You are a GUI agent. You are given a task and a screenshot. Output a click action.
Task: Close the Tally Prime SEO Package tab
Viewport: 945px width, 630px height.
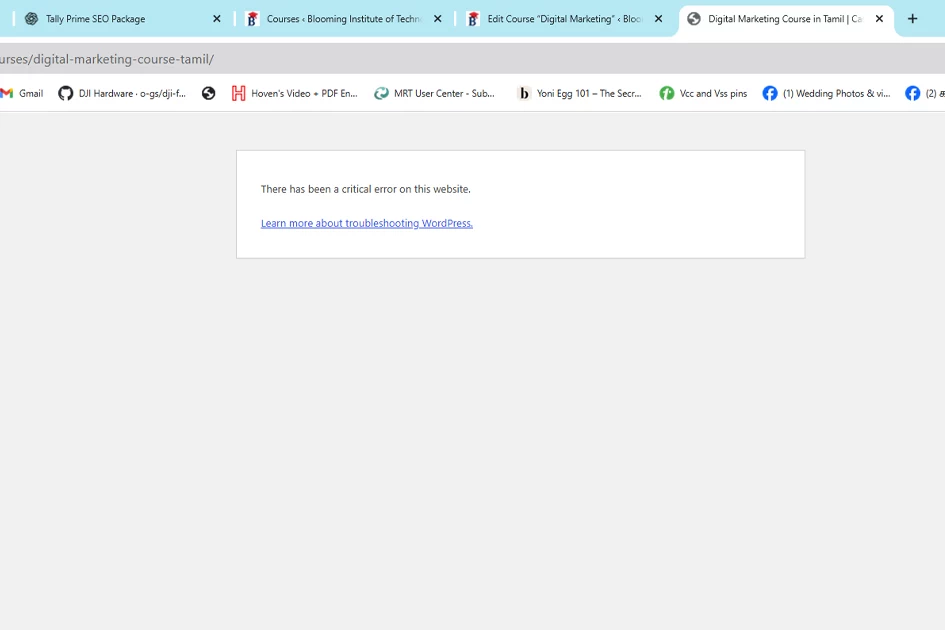tap(217, 19)
